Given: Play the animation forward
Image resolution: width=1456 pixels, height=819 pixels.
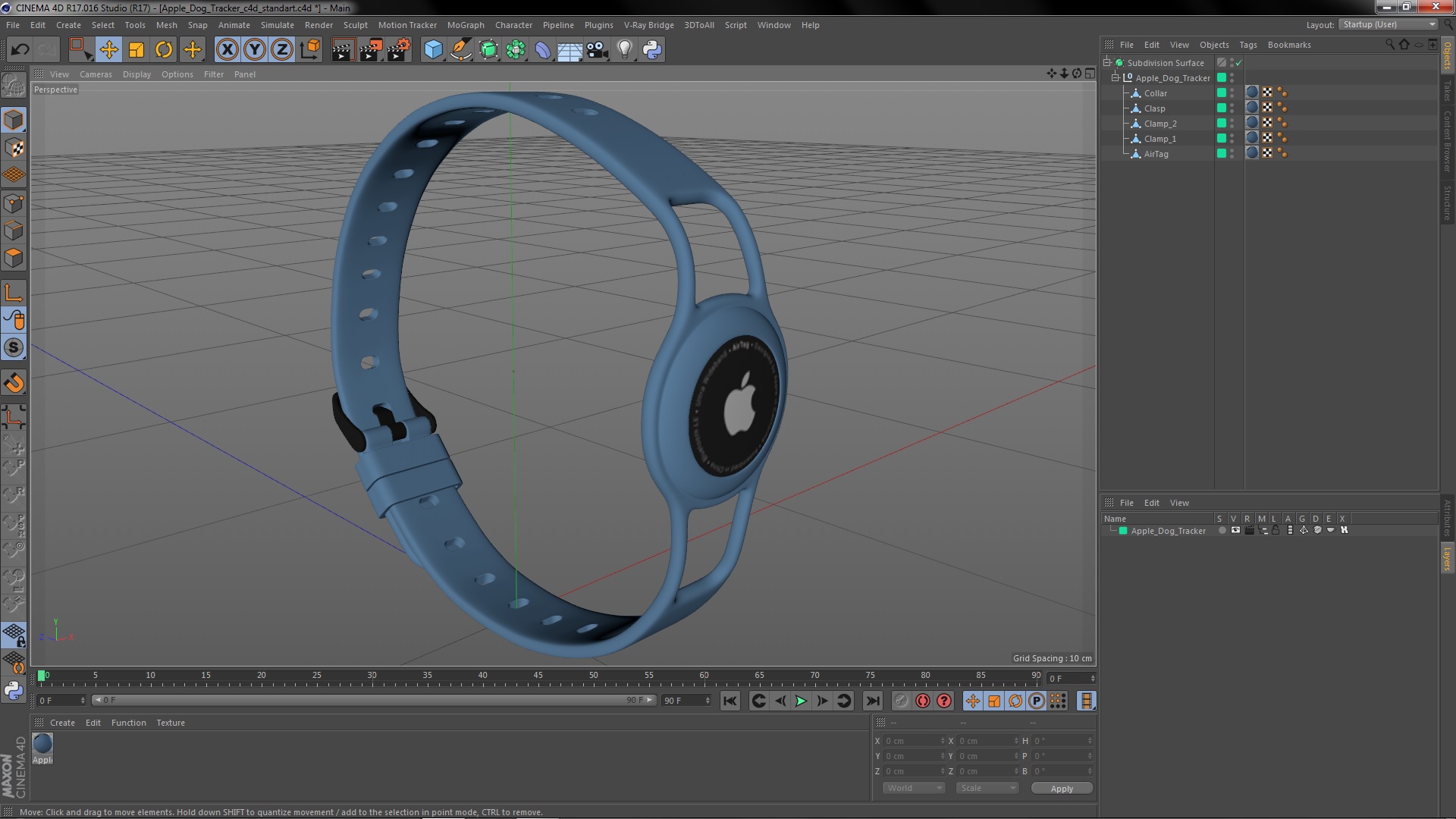Looking at the screenshot, I should pyautogui.click(x=801, y=701).
